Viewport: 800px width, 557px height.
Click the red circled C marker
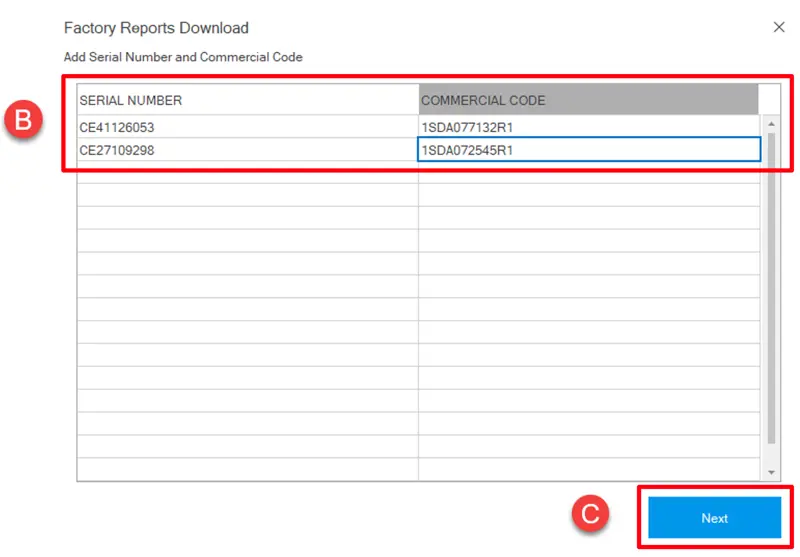click(591, 515)
